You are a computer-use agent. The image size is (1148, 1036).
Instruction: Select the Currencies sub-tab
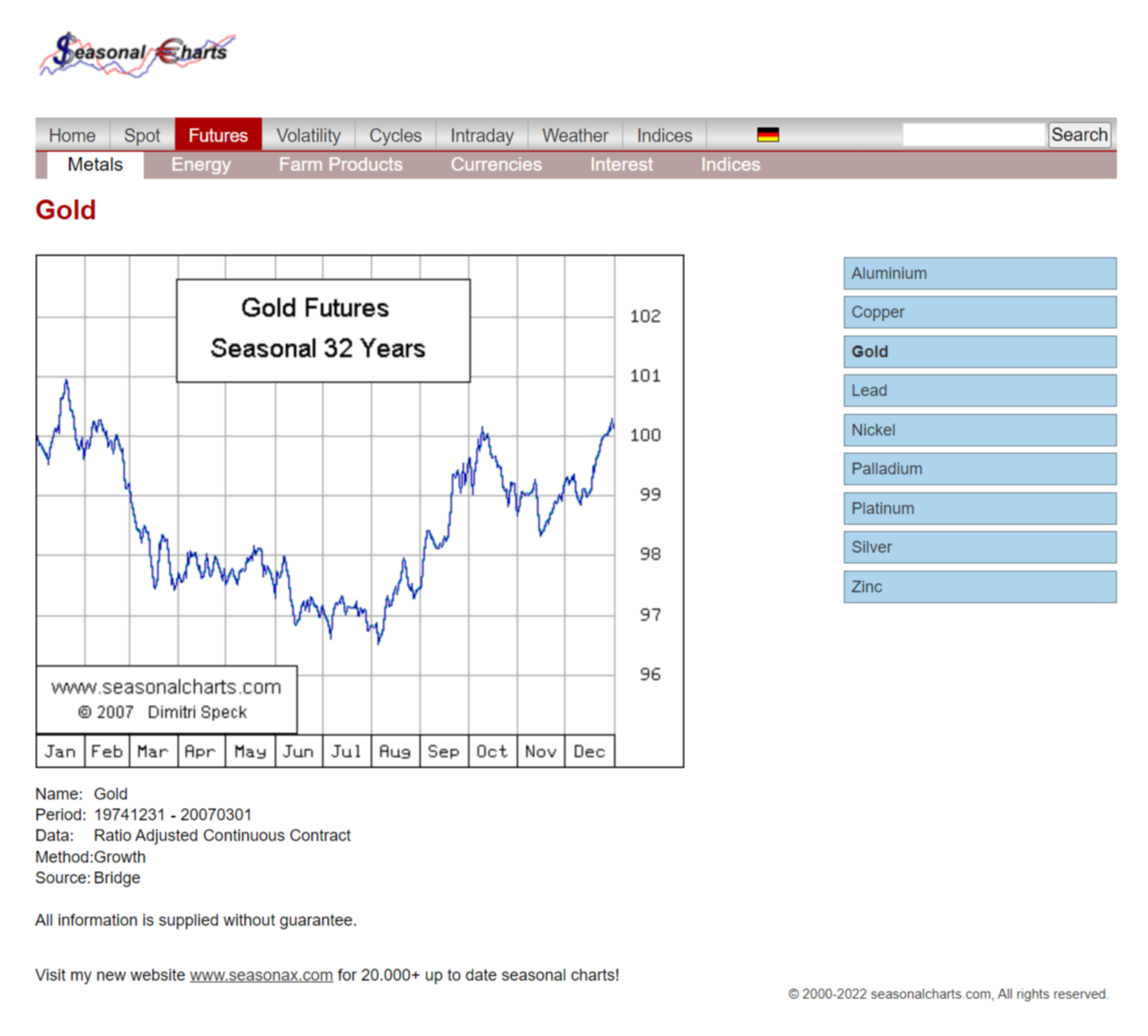[496, 165]
